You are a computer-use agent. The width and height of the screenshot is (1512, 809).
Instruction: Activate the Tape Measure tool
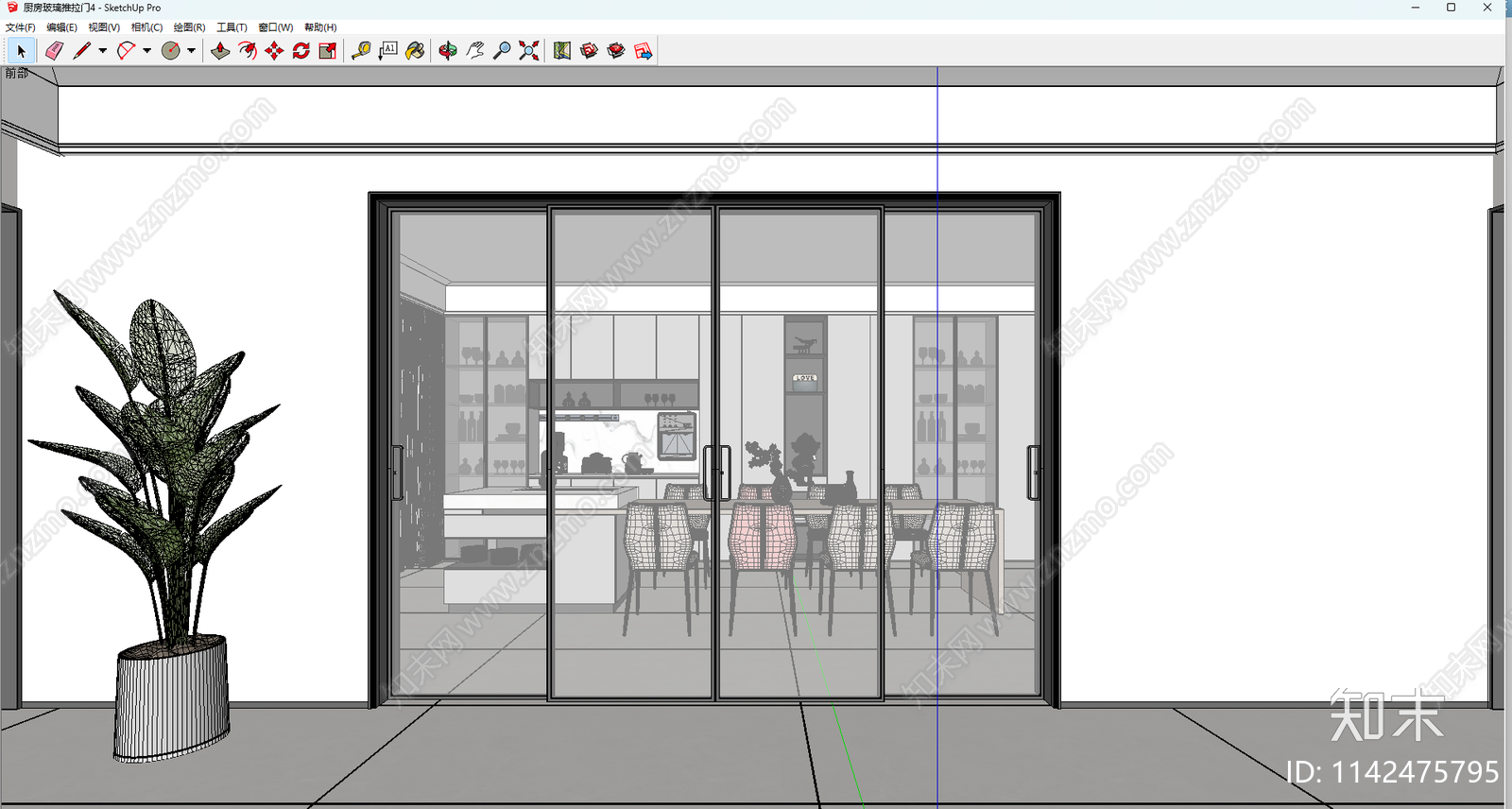point(361,51)
